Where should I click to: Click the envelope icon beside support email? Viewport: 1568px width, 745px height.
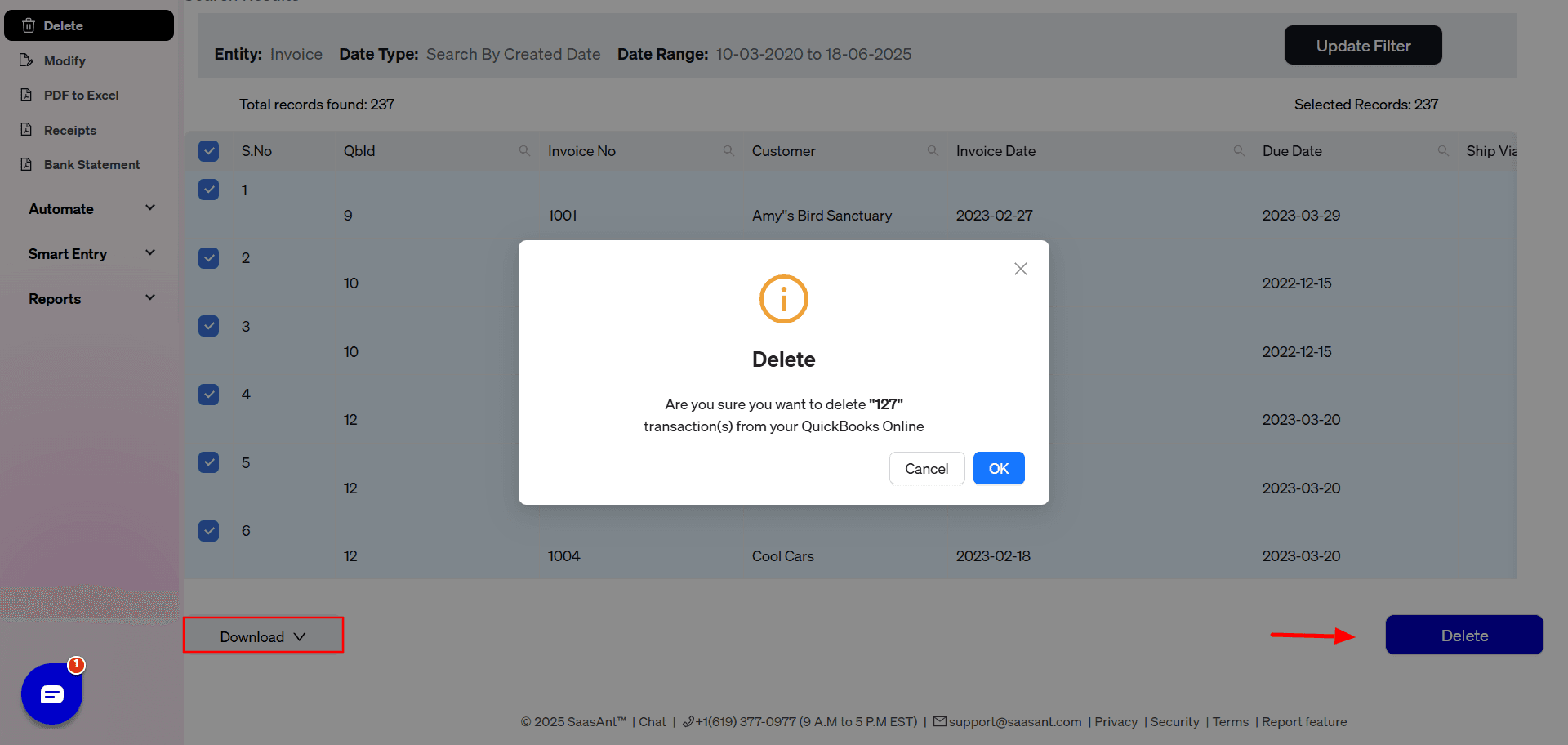point(940,721)
